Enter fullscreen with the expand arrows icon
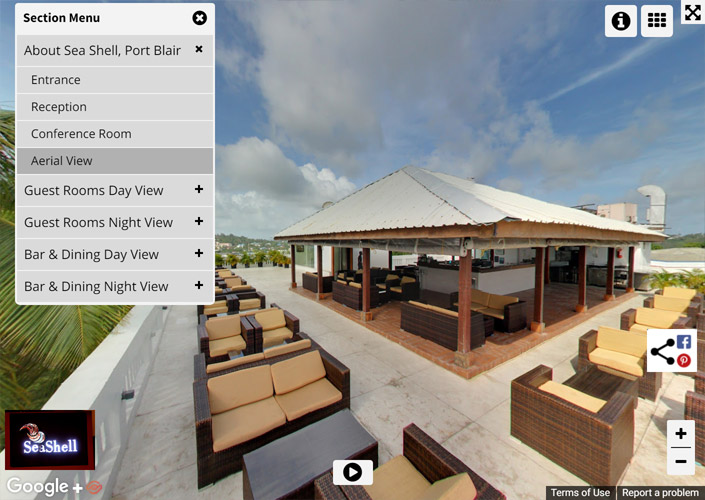The height and width of the screenshot is (500, 705). point(693,12)
